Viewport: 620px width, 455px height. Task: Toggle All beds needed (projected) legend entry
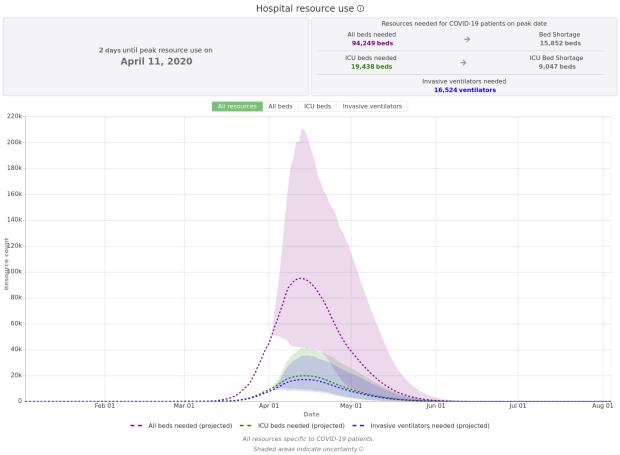[181, 426]
